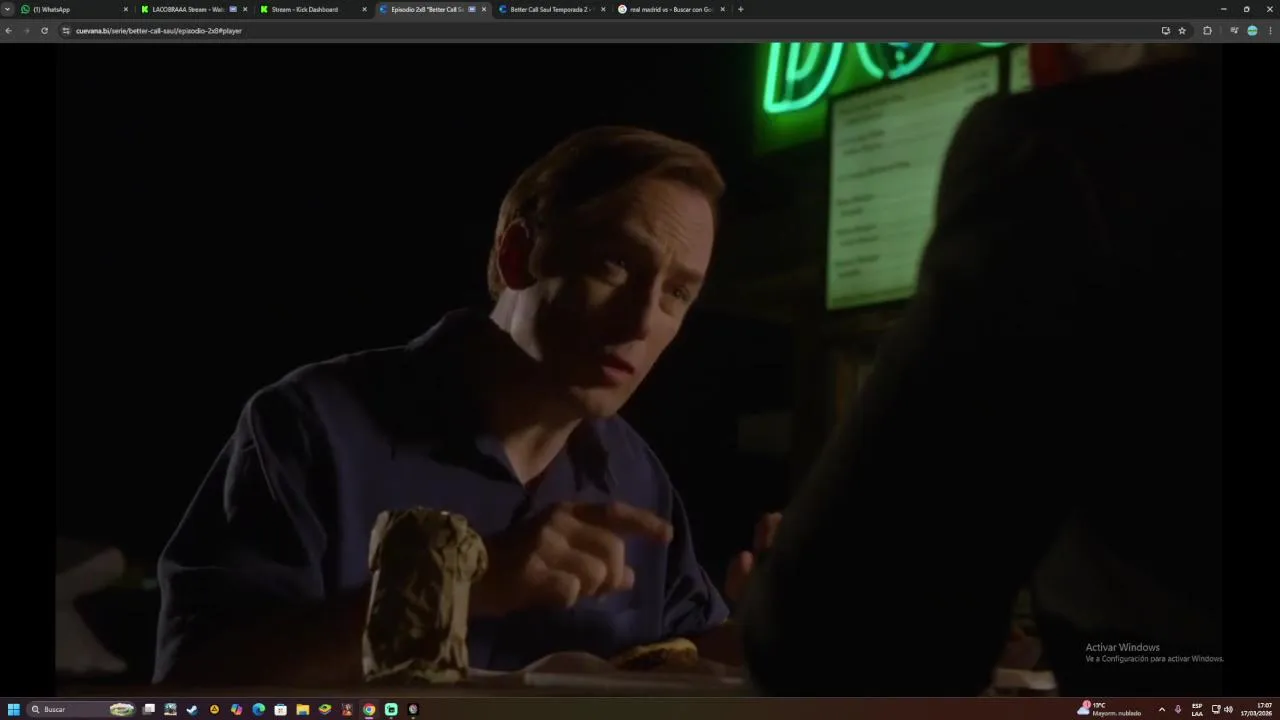Image resolution: width=1280 pixels, height=720 pixels.
Task: Open the media controls icon
Action: click(x=1234, y=31)
